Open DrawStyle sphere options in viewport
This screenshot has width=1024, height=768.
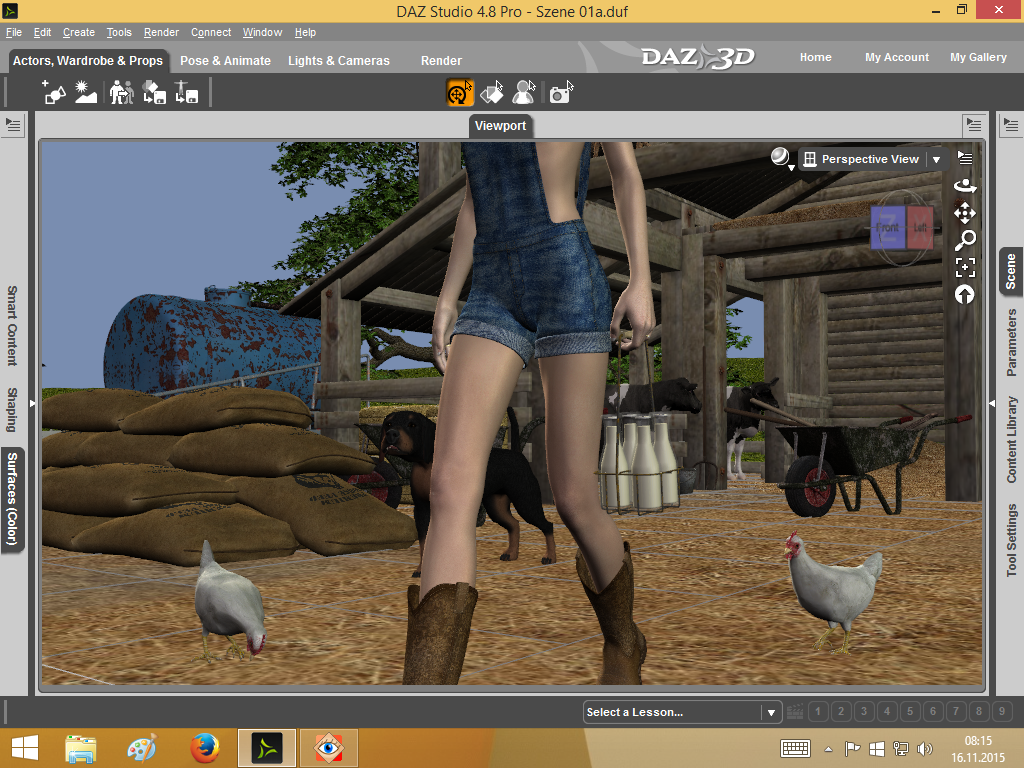[781, 159]
